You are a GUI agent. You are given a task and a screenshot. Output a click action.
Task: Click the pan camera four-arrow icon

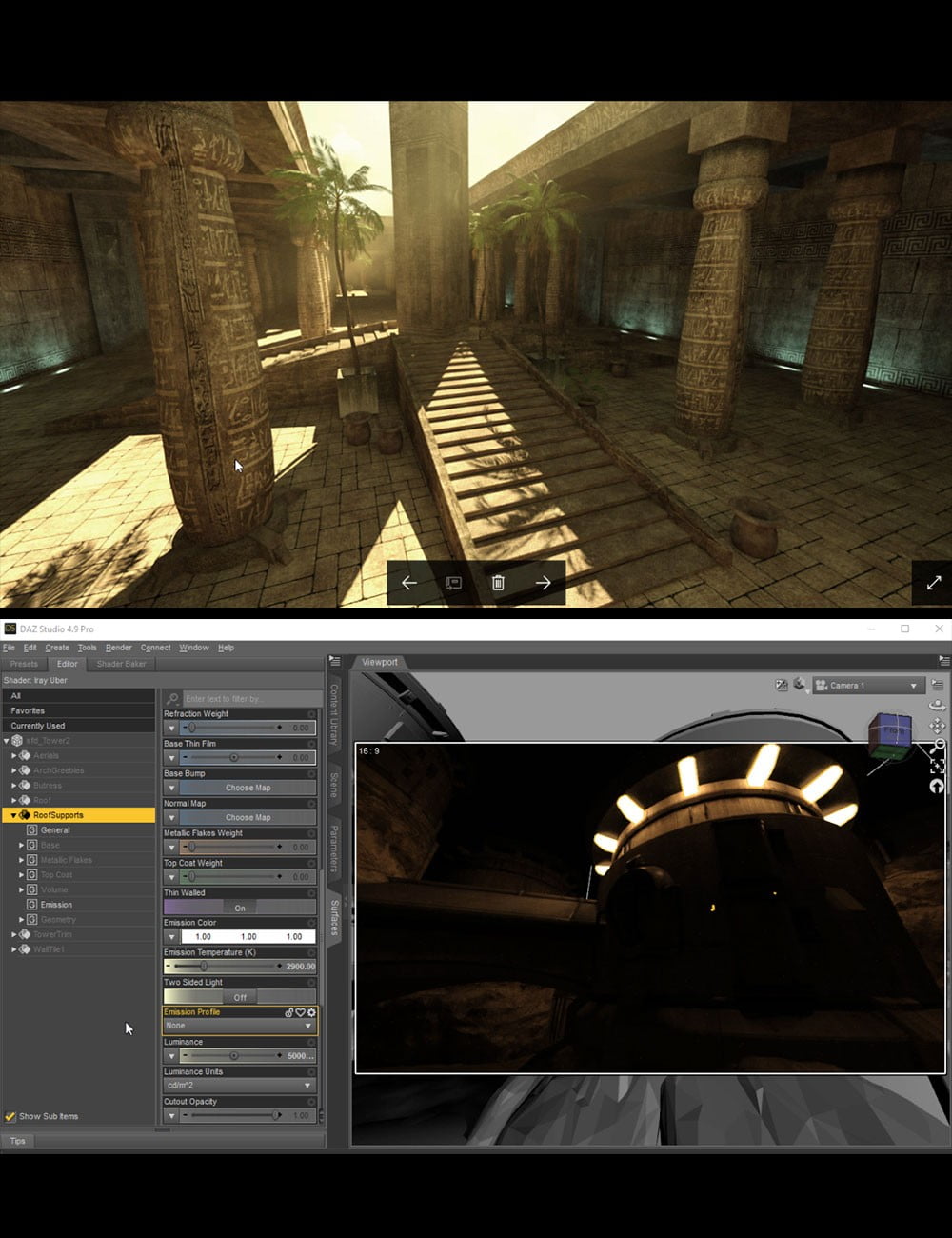click(937, 726)
